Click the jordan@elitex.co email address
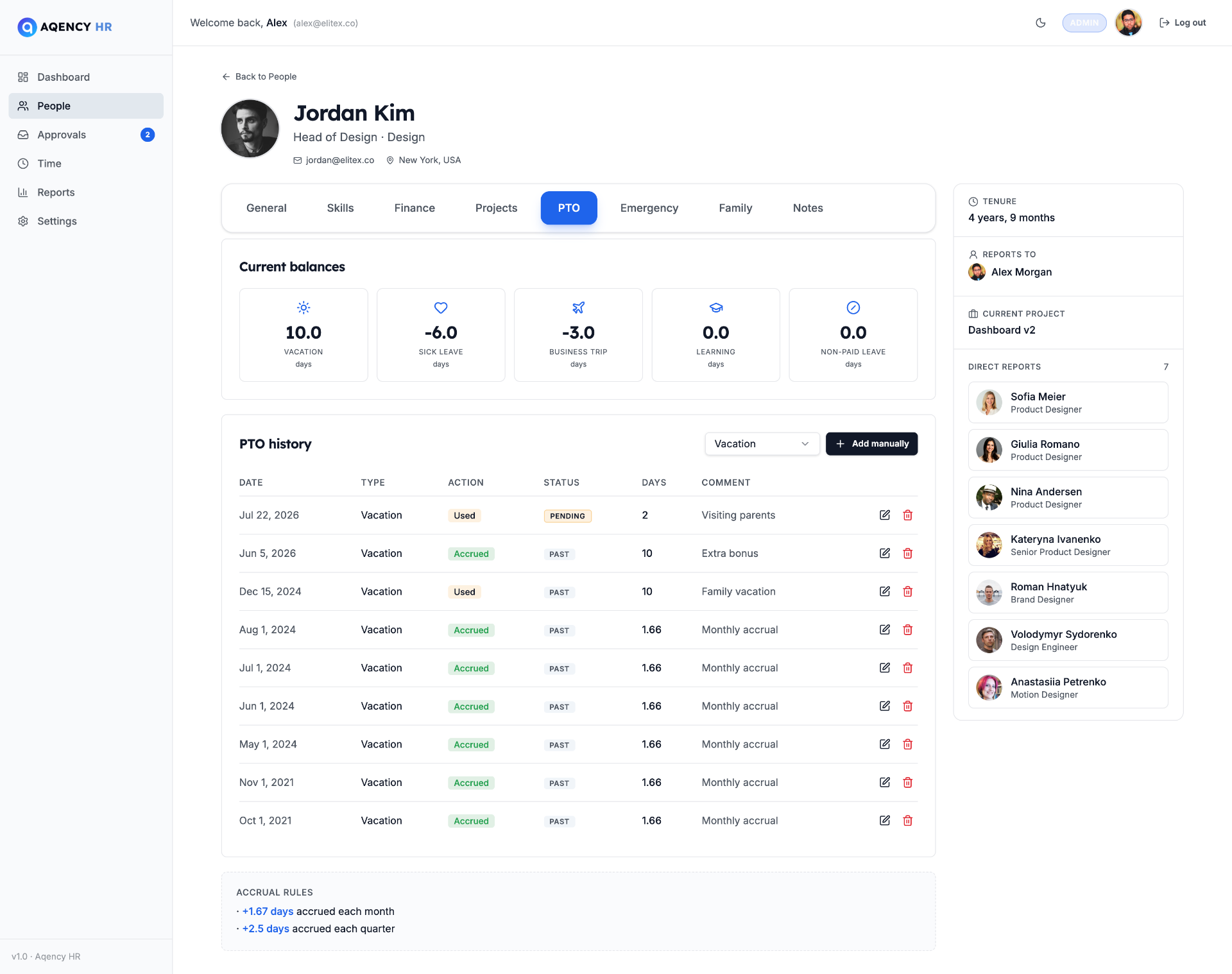The image size is (1232, 974). coord(340,160)
